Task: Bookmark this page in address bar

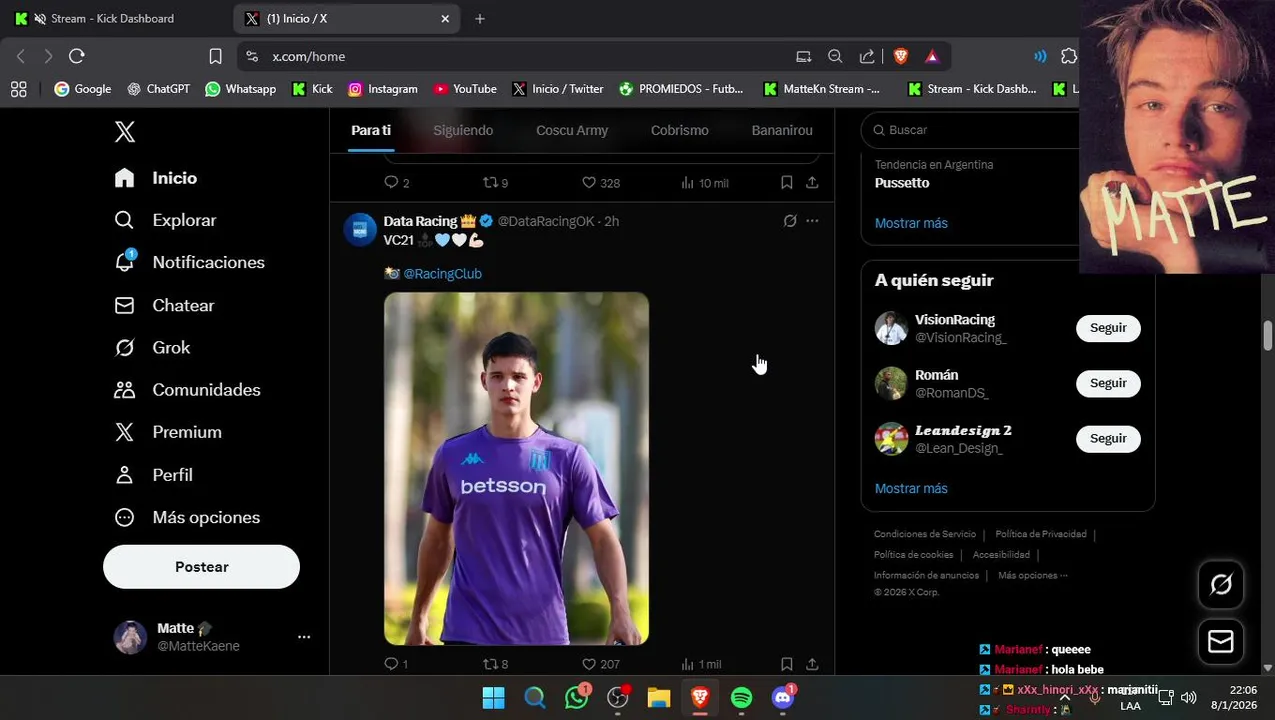Action: point(215,56)
